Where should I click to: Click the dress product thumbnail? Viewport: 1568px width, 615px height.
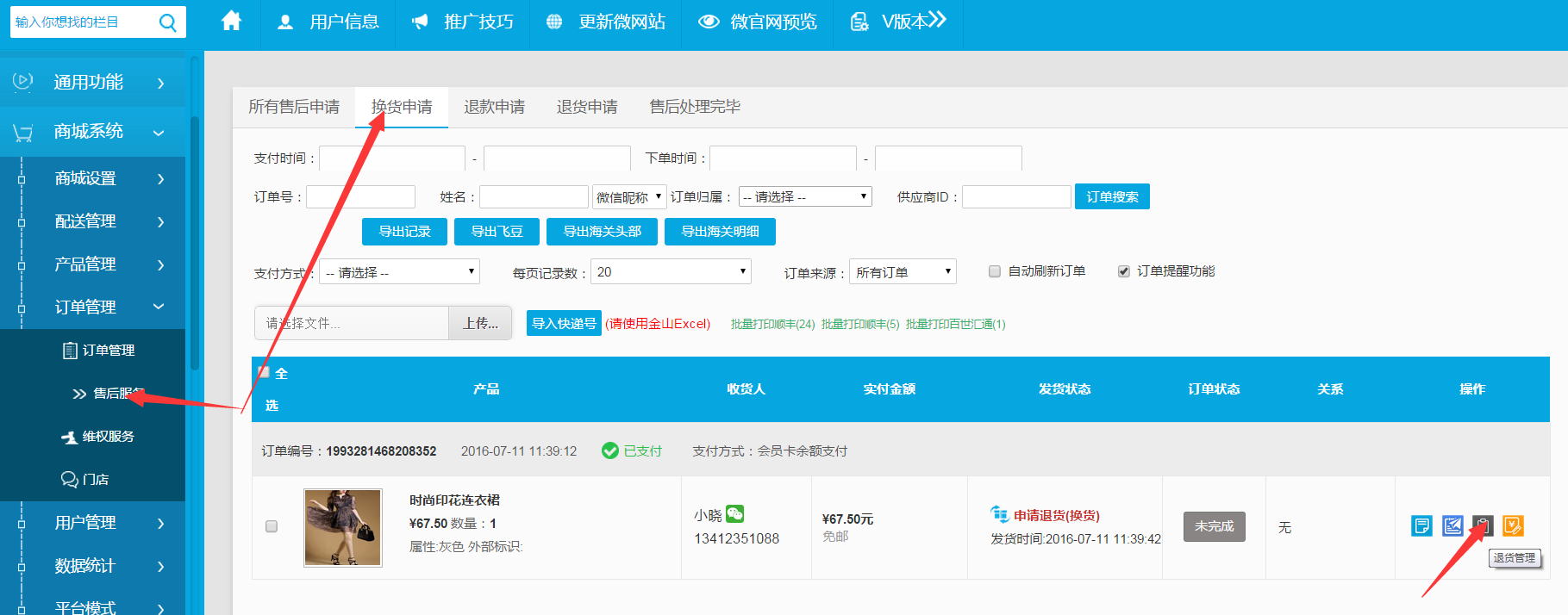click(343, 527)
